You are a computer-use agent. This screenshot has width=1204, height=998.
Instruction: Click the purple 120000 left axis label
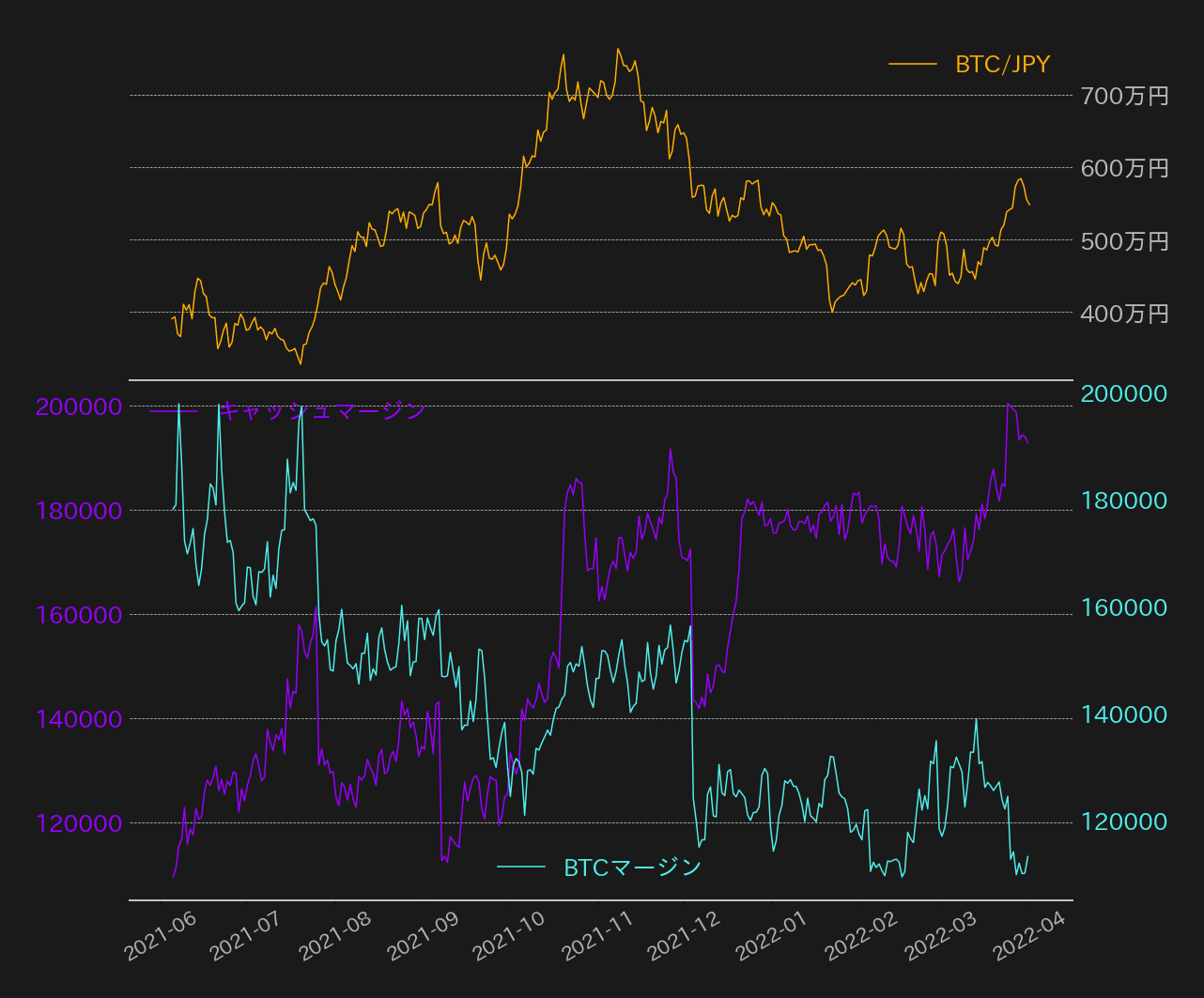(x=79, y=823)
